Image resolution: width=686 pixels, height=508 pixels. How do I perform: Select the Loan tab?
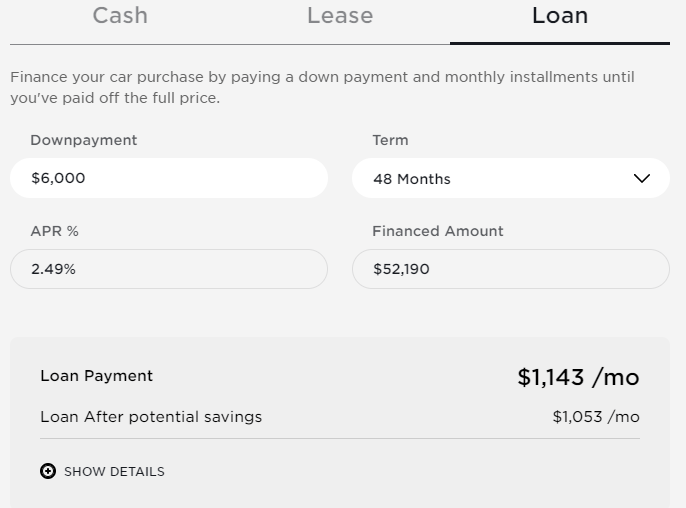(560, 16)
